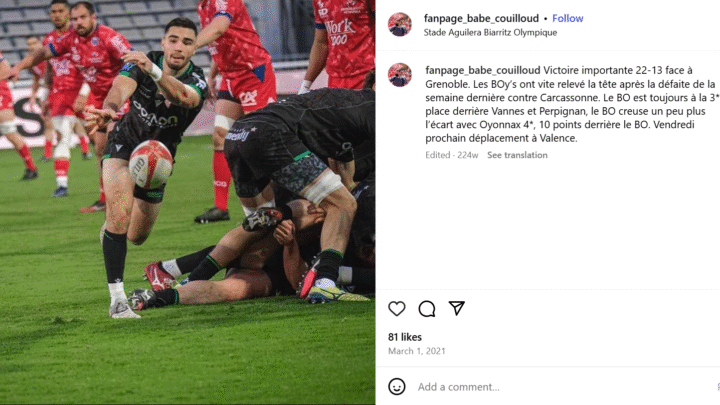This screenshot has width=720, height=405.
Task: Open Stade Aguilera Biarritz Olympique location
Action: (490, 33)
